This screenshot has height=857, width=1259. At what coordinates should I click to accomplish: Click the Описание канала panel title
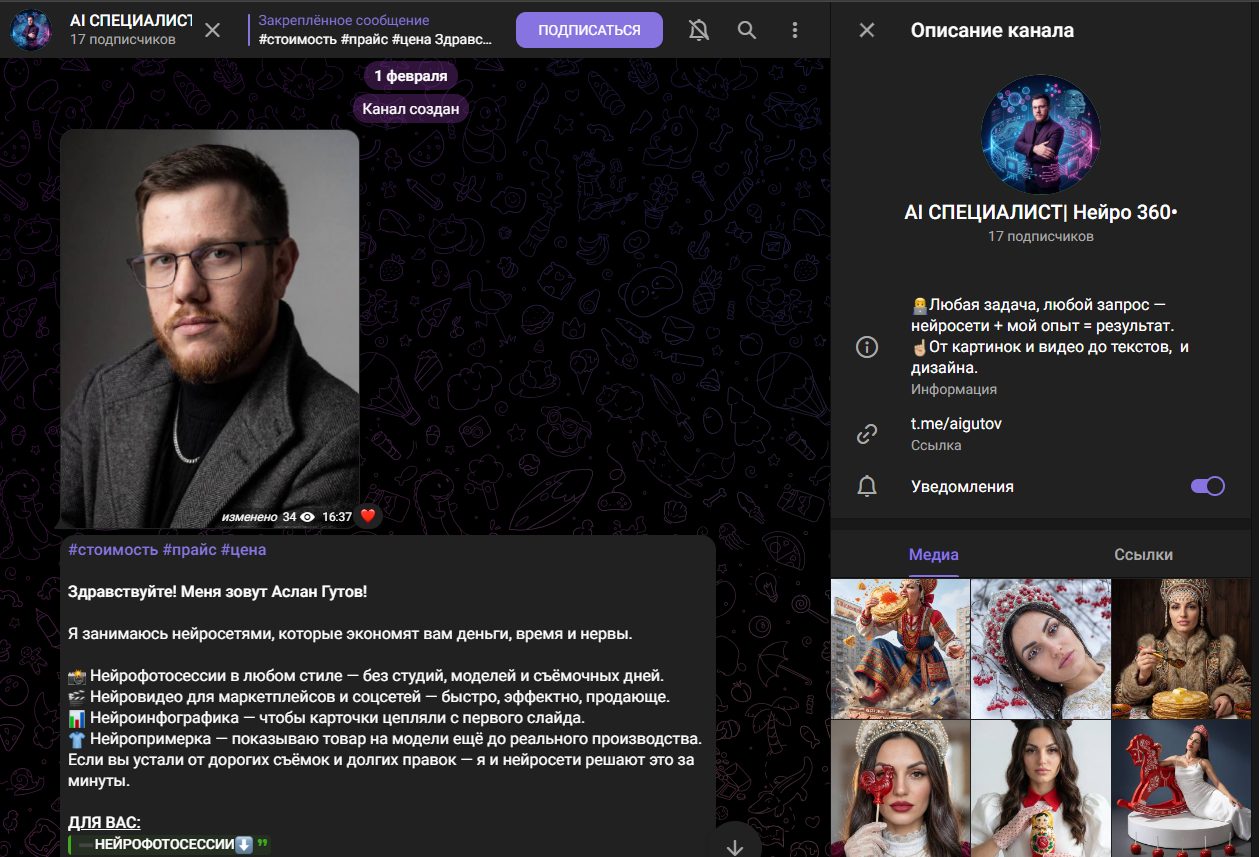click(x=992, y=31)
